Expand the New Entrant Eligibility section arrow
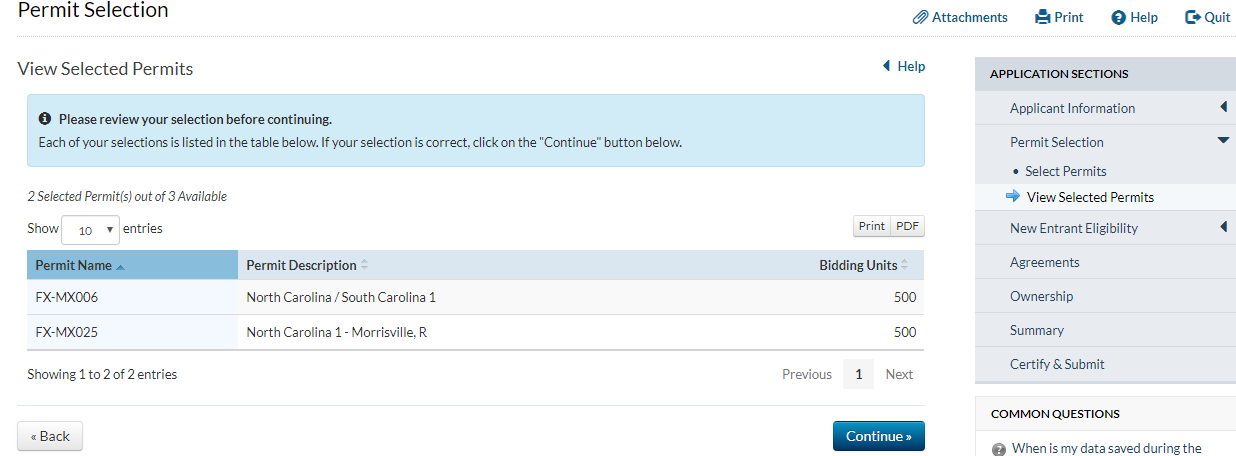The width and height of the screenshot is (1236, 456). coord(1223,227)
